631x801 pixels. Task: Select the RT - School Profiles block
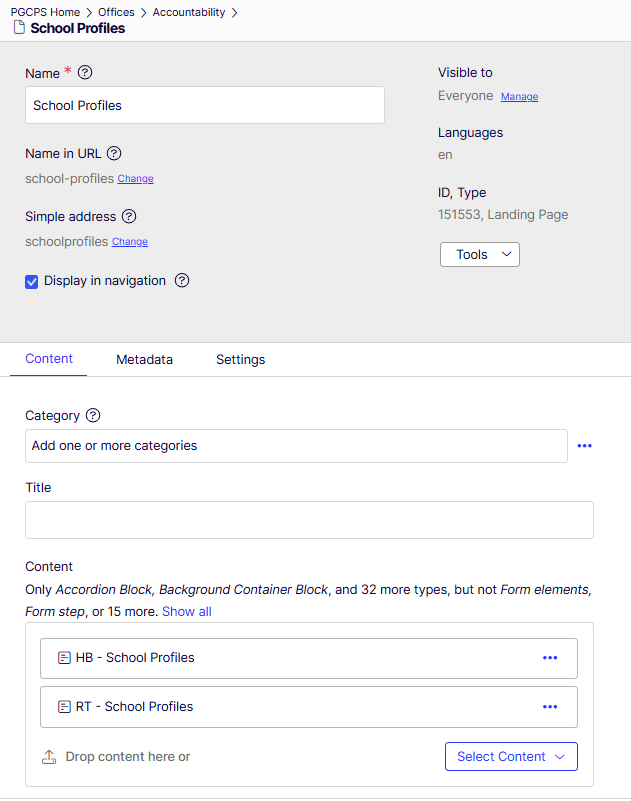[309, 707]
